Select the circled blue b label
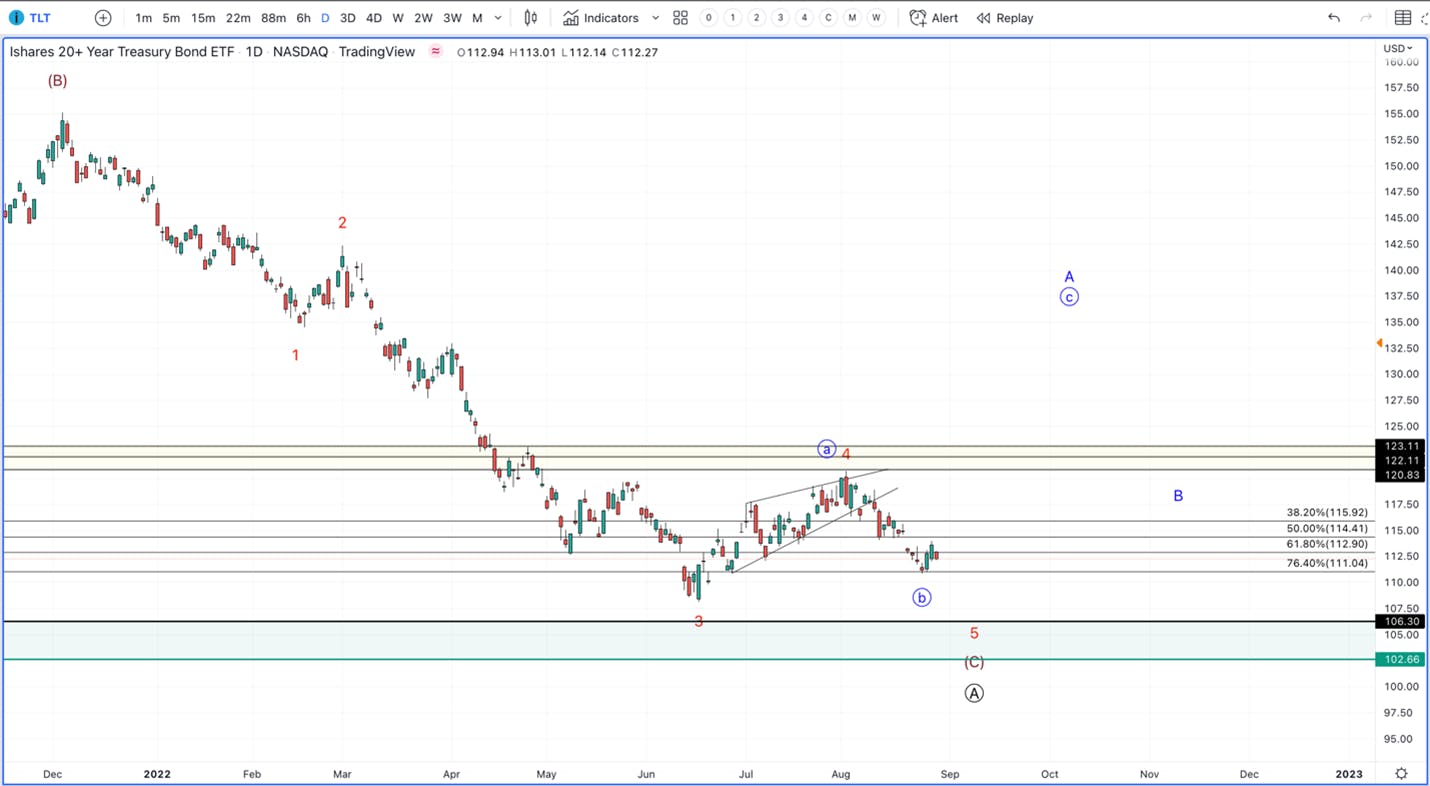 921,598
